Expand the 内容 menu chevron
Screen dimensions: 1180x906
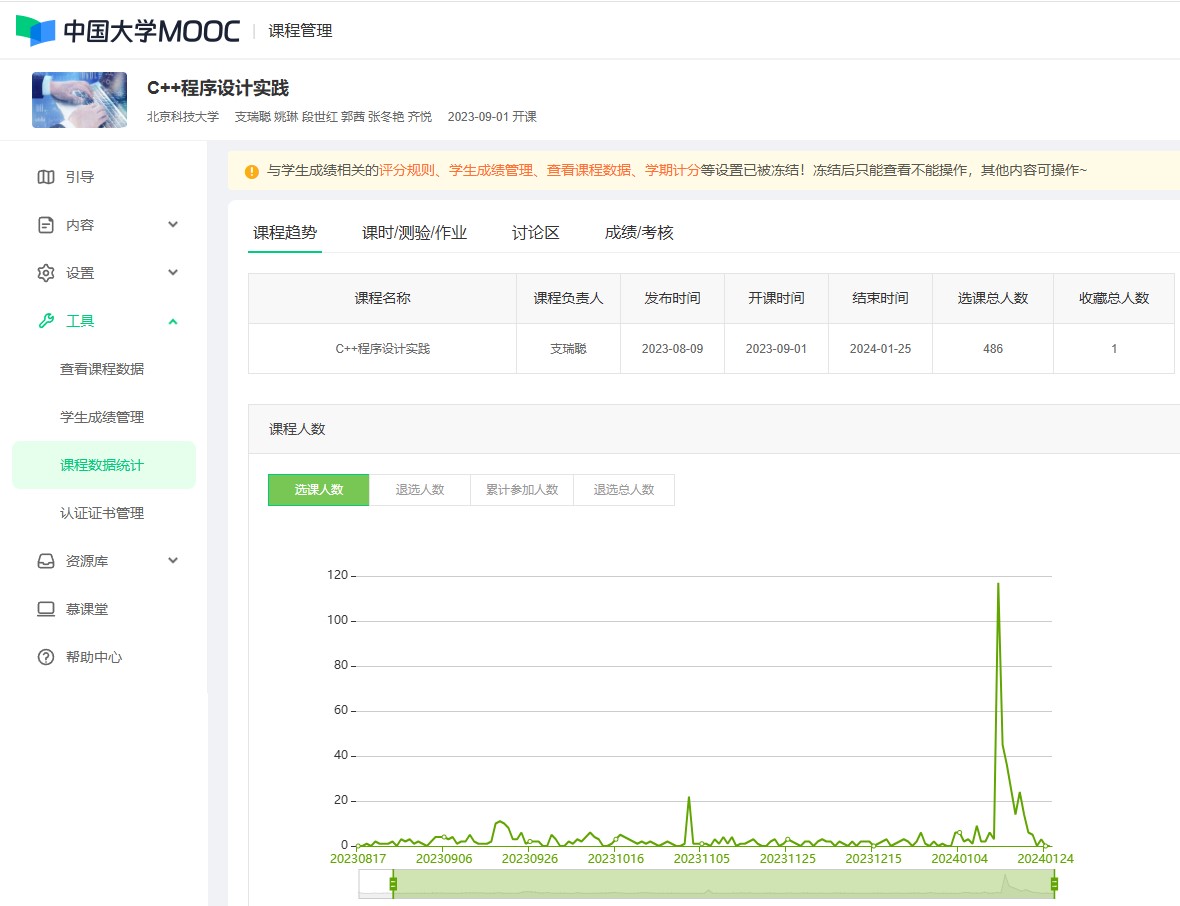click(x=173, y=225)
